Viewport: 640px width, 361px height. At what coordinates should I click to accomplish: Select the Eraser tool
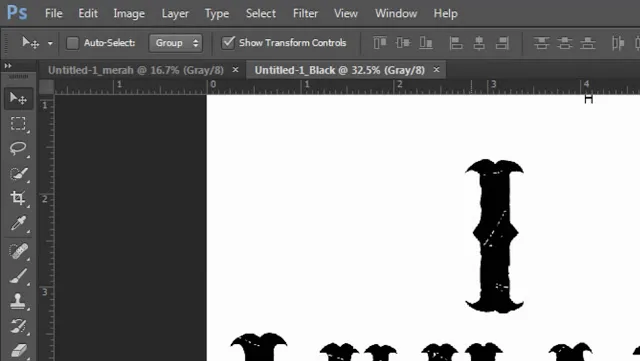pyautogui.click(x=18, y=350)
